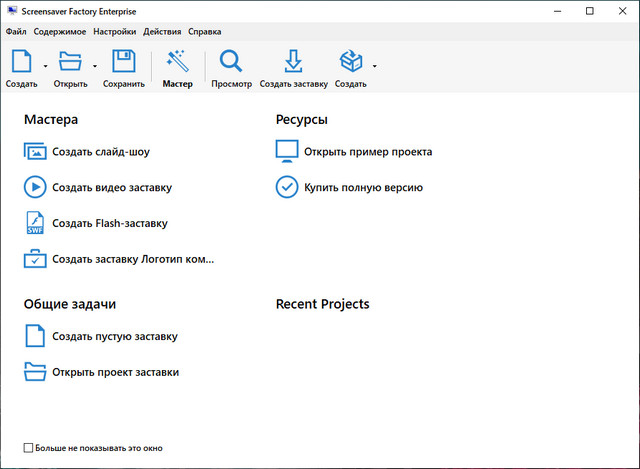Click the Создать new project toolbar icon
This screenshot has width=640, height=469.
[21, 63]
